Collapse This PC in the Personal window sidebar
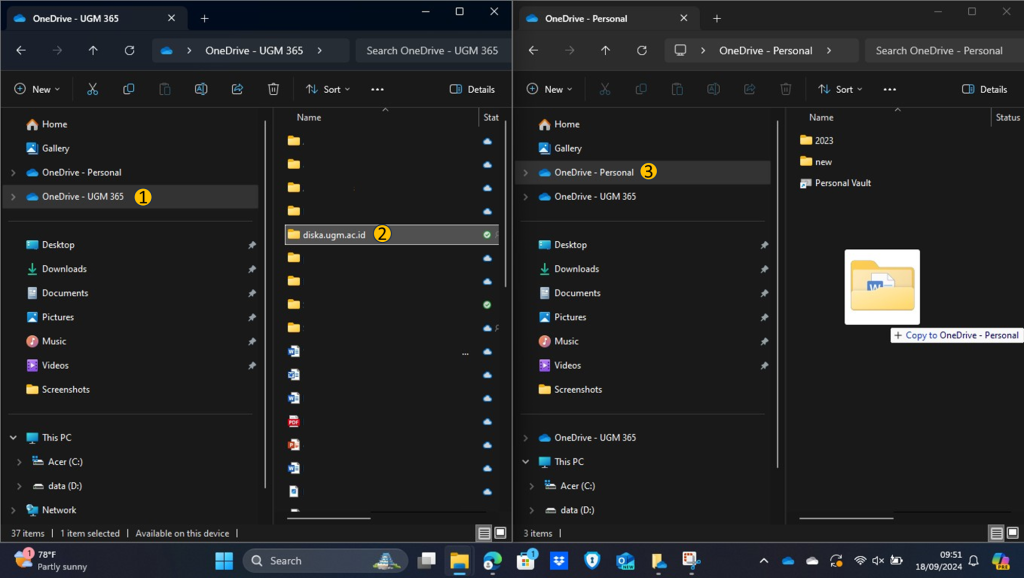1024x578 pixels. pyautogui.click(x=525, y=462)
